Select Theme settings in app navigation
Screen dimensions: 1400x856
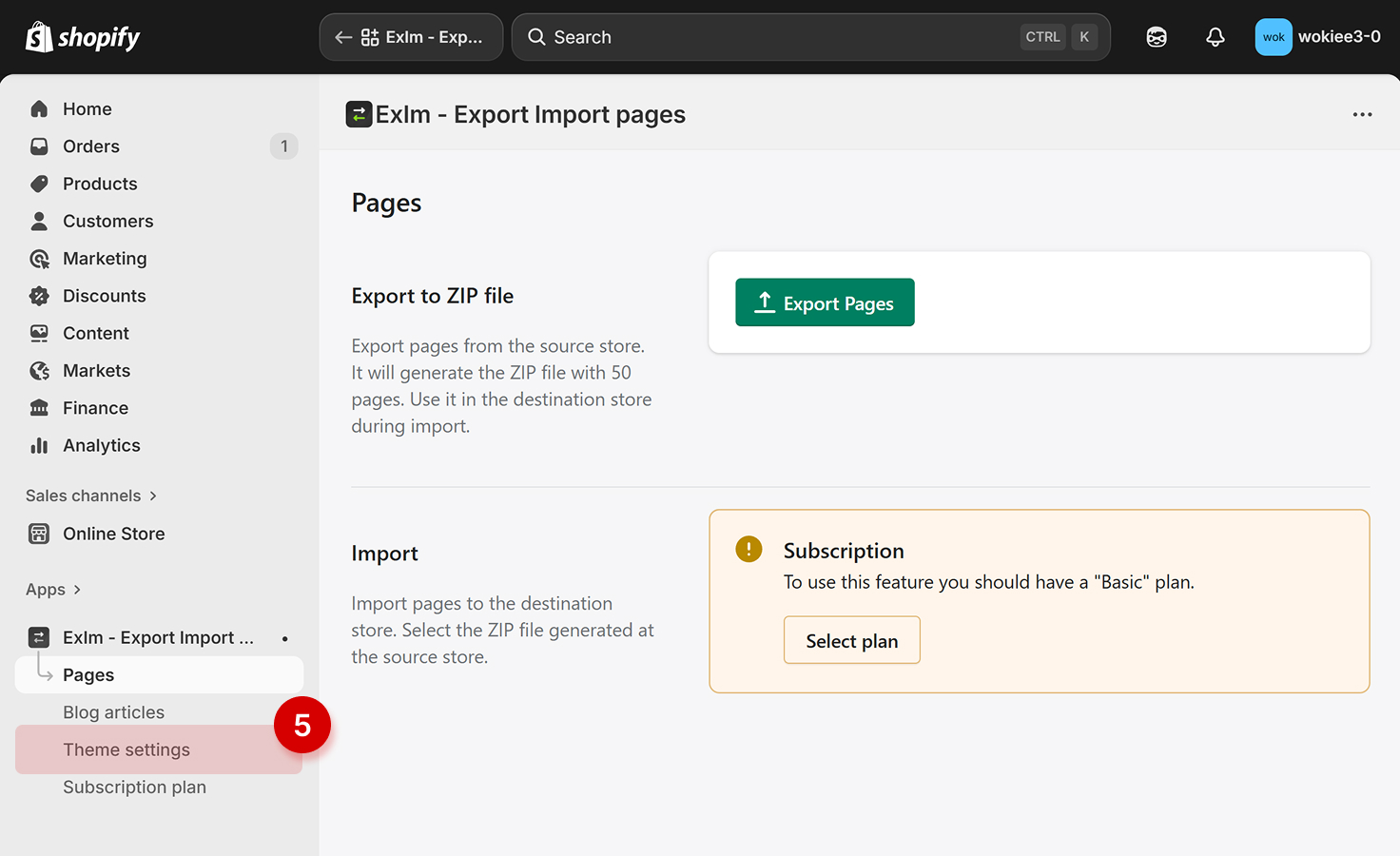click(x=126, y=749)
